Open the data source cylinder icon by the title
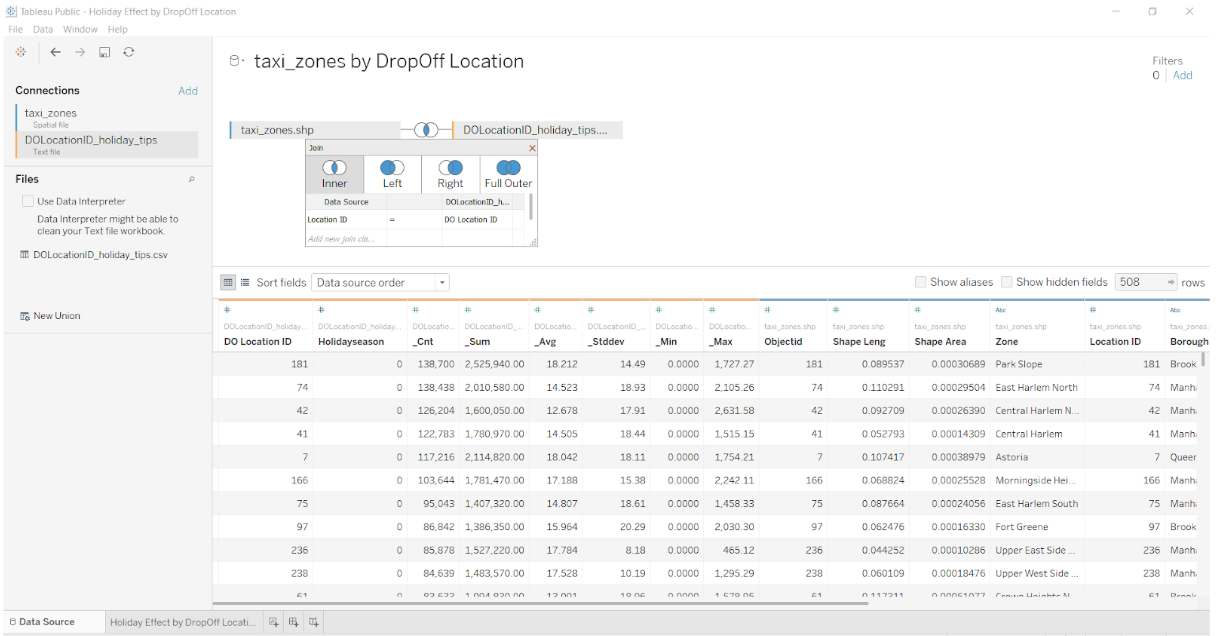This screenshot has height=636, width=1216. point(235,62)
